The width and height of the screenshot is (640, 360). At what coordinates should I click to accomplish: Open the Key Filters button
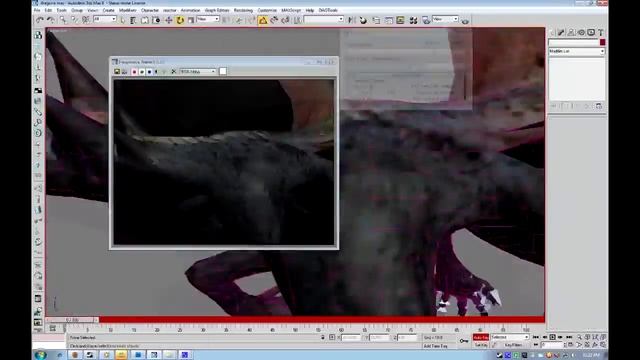click(x=513, y=345)
